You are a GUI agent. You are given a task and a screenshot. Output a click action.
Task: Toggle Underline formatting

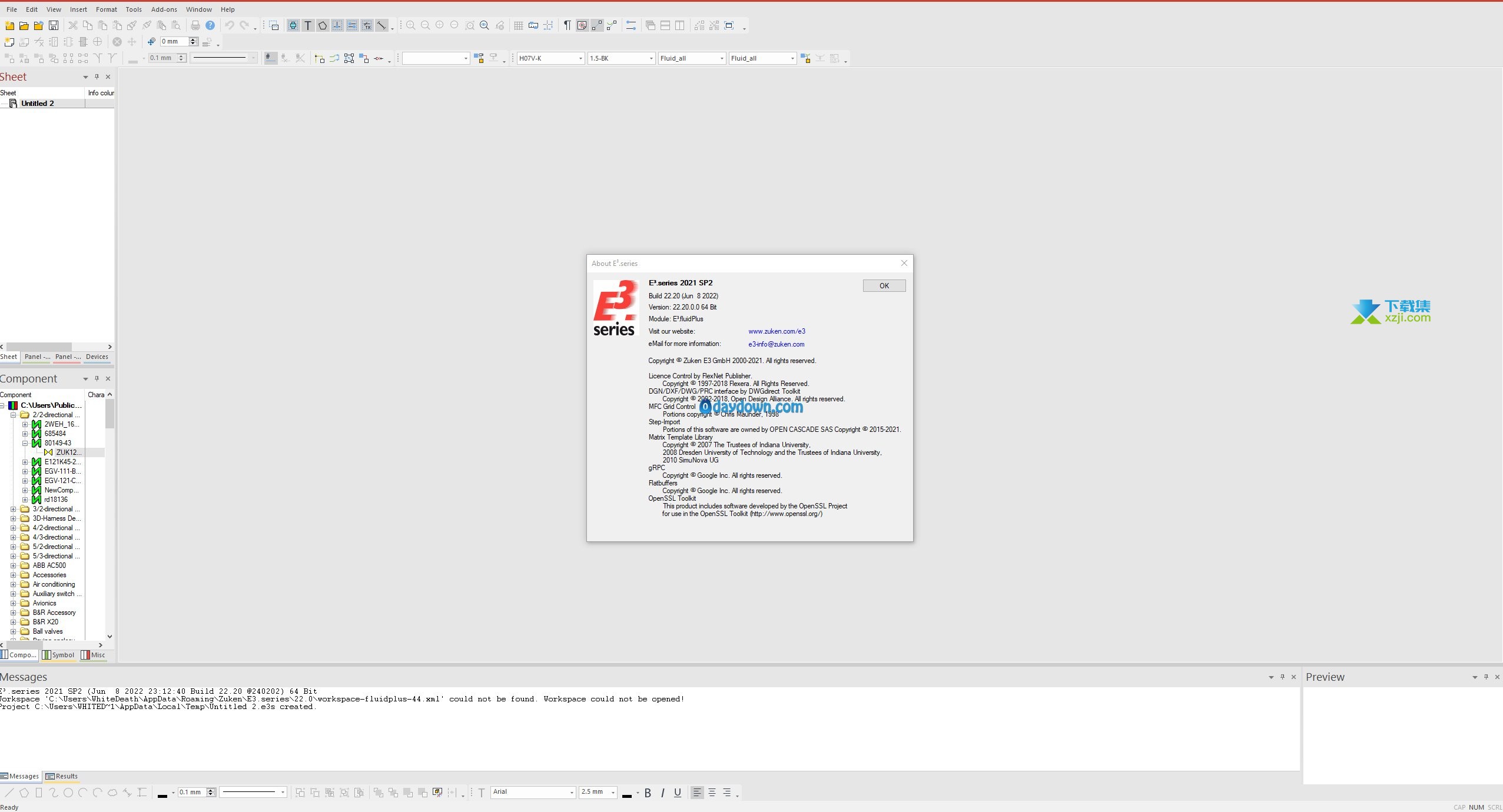[x=678, y=793]
